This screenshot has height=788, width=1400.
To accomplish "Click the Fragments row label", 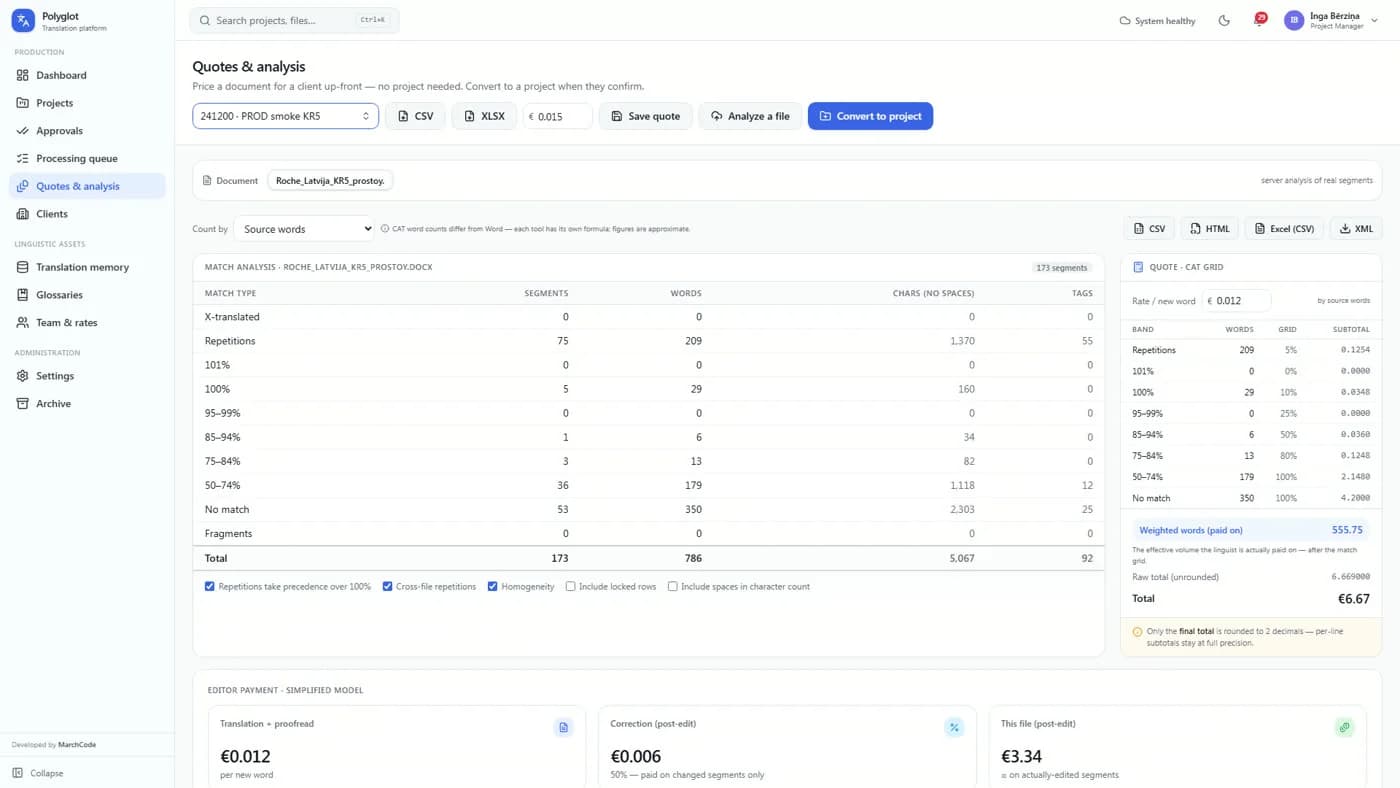I will point(229,534).
